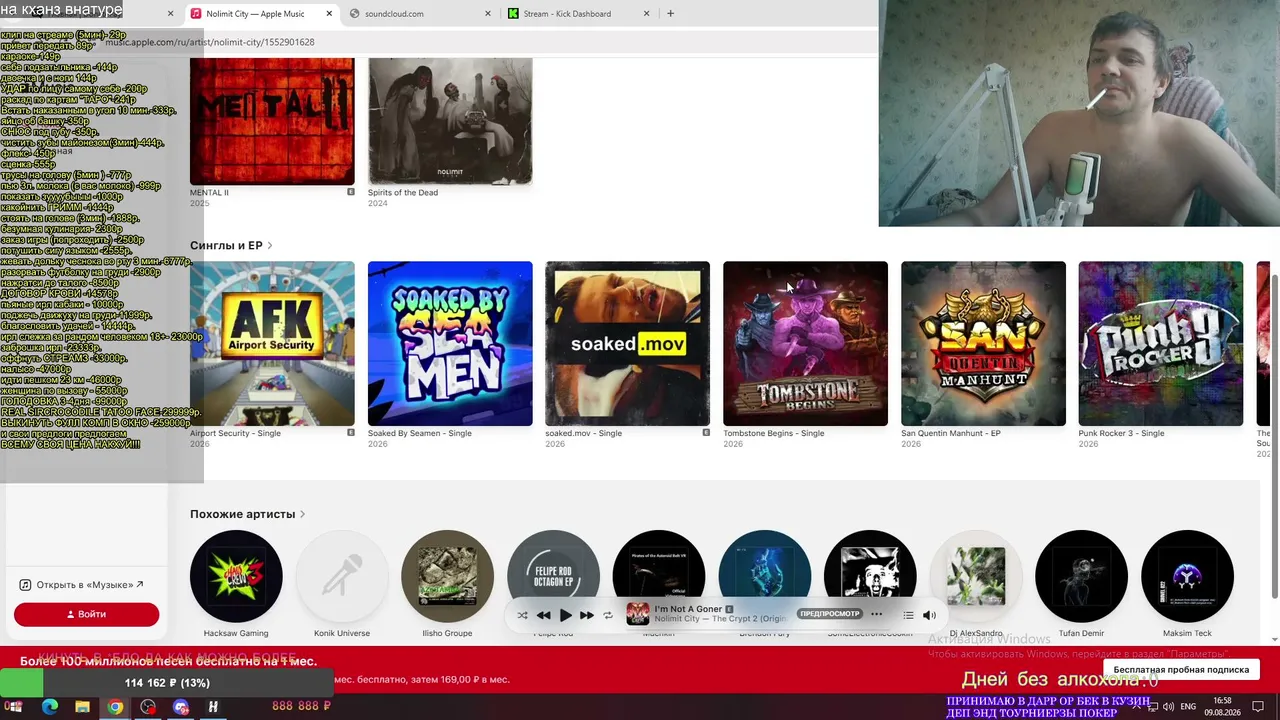This screenshot has width=1280, height=720.
Task: Expand the Синглы и EP section
Action: 231,245
